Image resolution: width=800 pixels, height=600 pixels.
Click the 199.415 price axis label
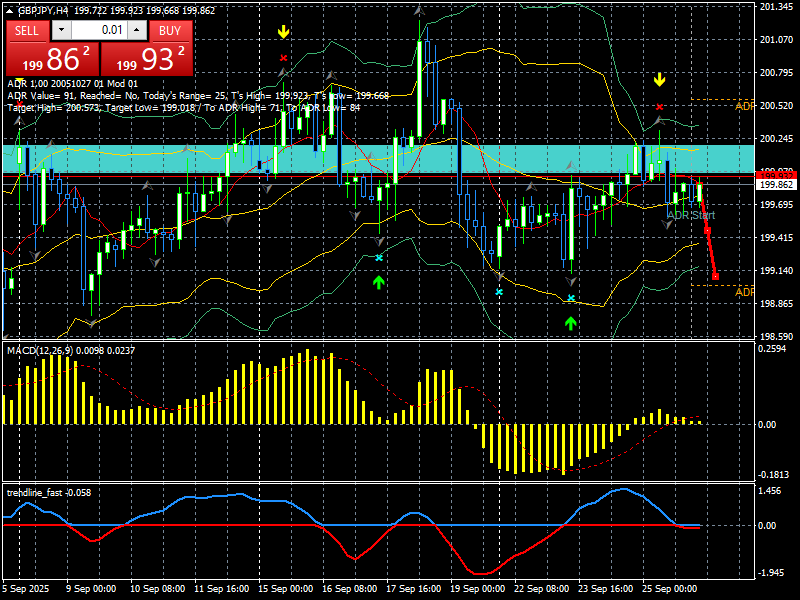[776, 238]
